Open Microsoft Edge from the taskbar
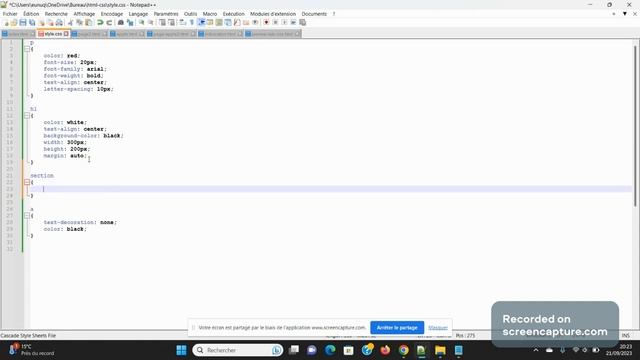The height and width of the screenshot is (360, 640). point(330,350)
